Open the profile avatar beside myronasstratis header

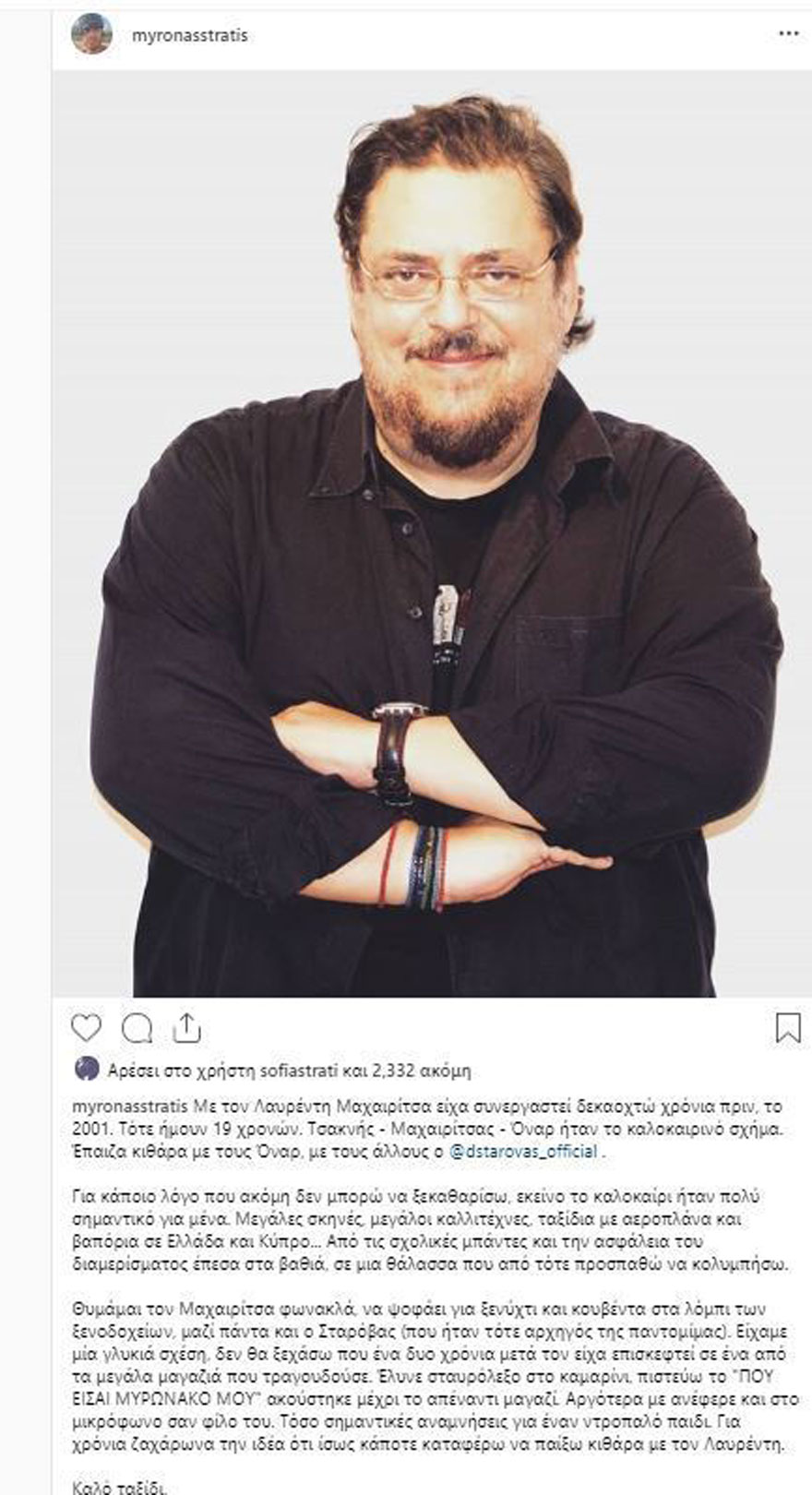coord(91,34)
